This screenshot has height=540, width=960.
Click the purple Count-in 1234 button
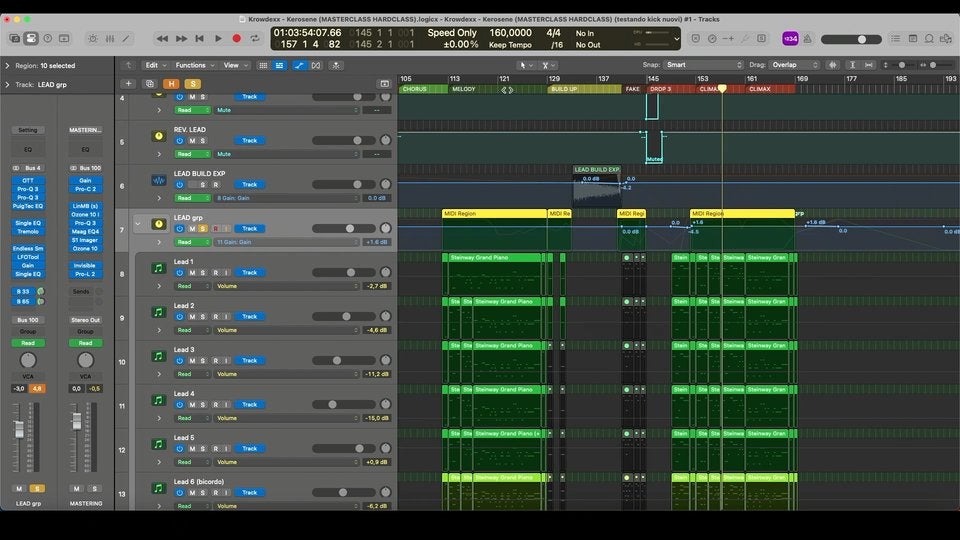790,39
